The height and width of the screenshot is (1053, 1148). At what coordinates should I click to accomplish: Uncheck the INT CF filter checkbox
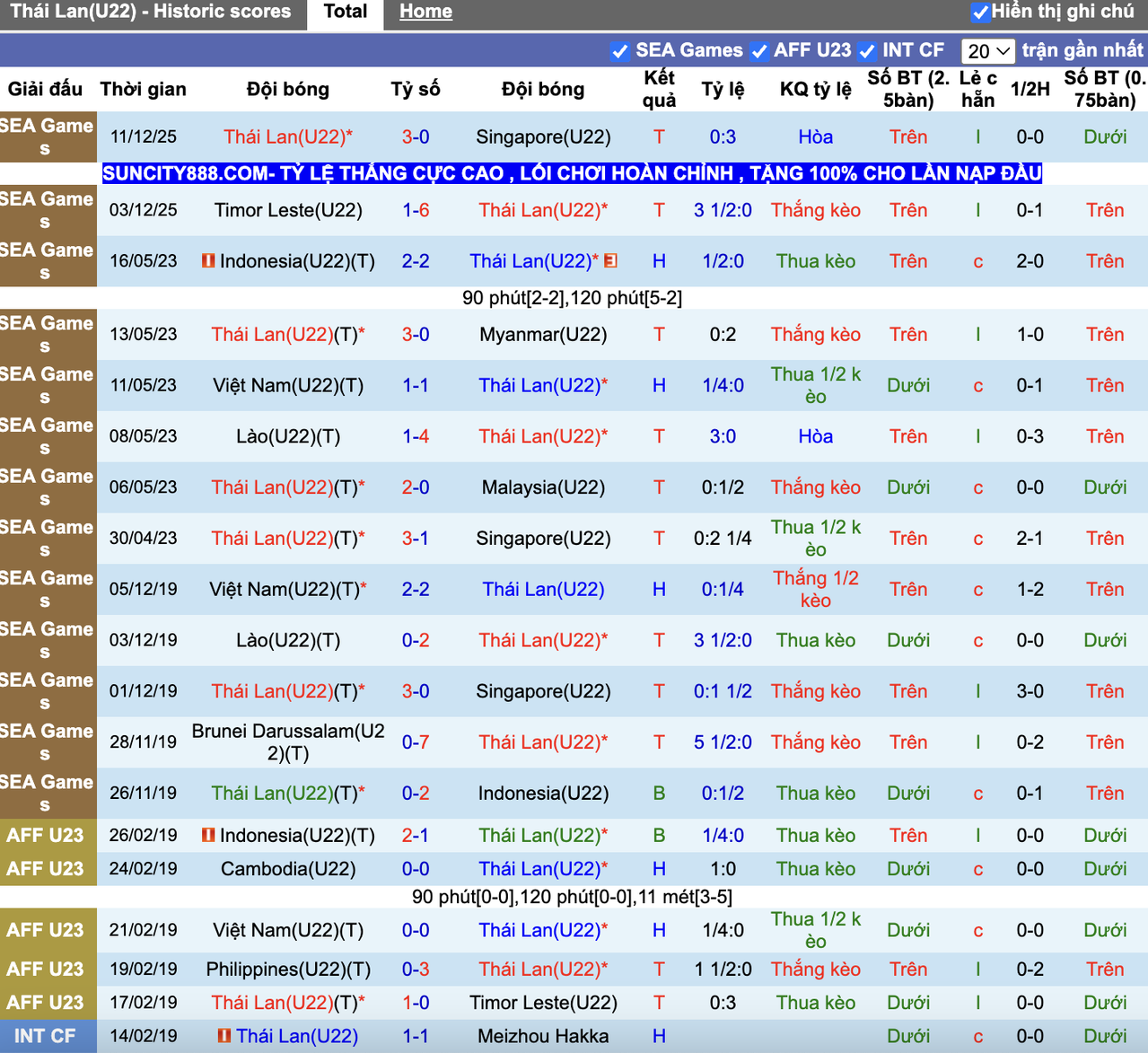[867, 51]
